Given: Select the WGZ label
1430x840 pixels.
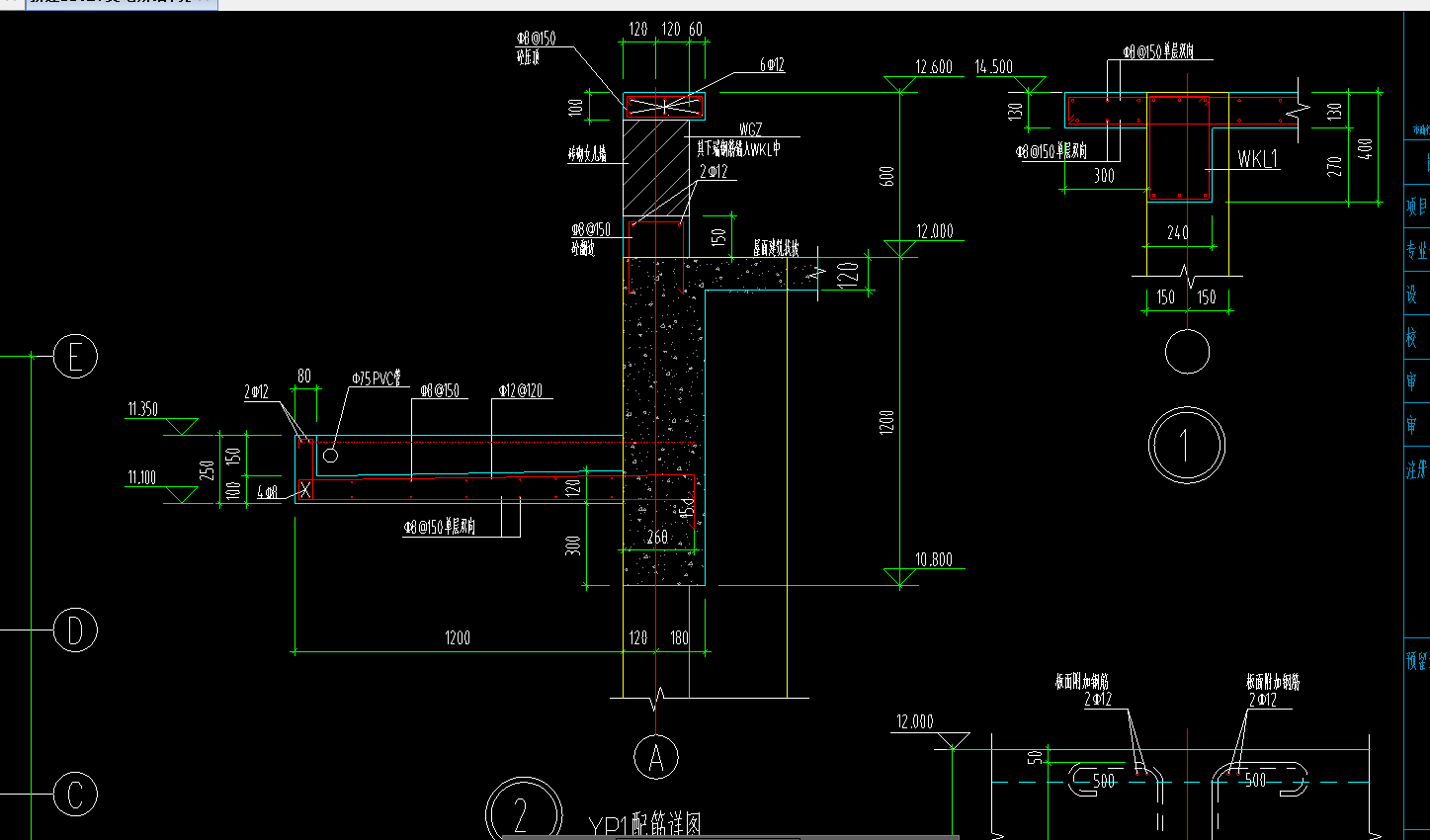Looking at the screenshot, I should pyautogui.click(x=751, y=129).
